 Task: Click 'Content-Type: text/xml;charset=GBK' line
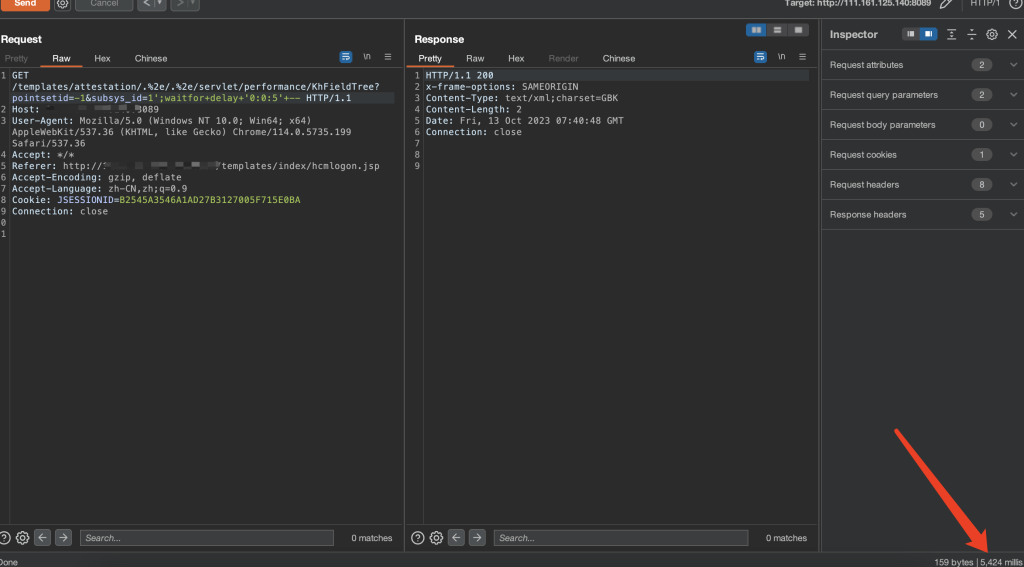tap(522, 98)
